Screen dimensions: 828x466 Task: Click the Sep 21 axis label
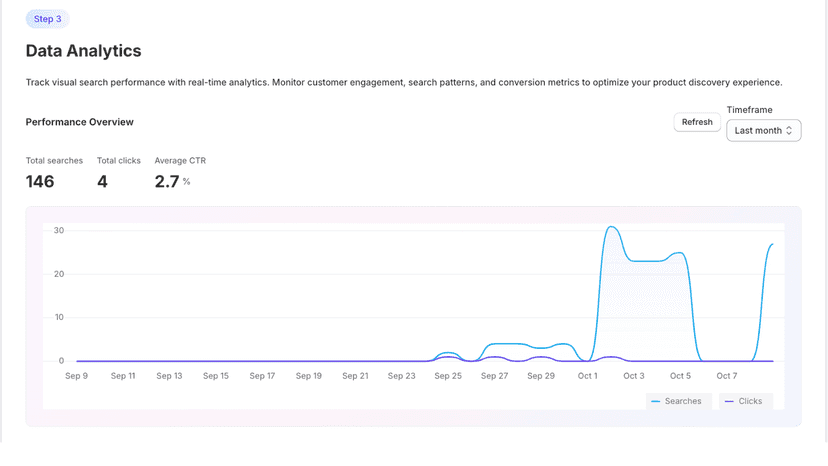click(x=355, y=376)
